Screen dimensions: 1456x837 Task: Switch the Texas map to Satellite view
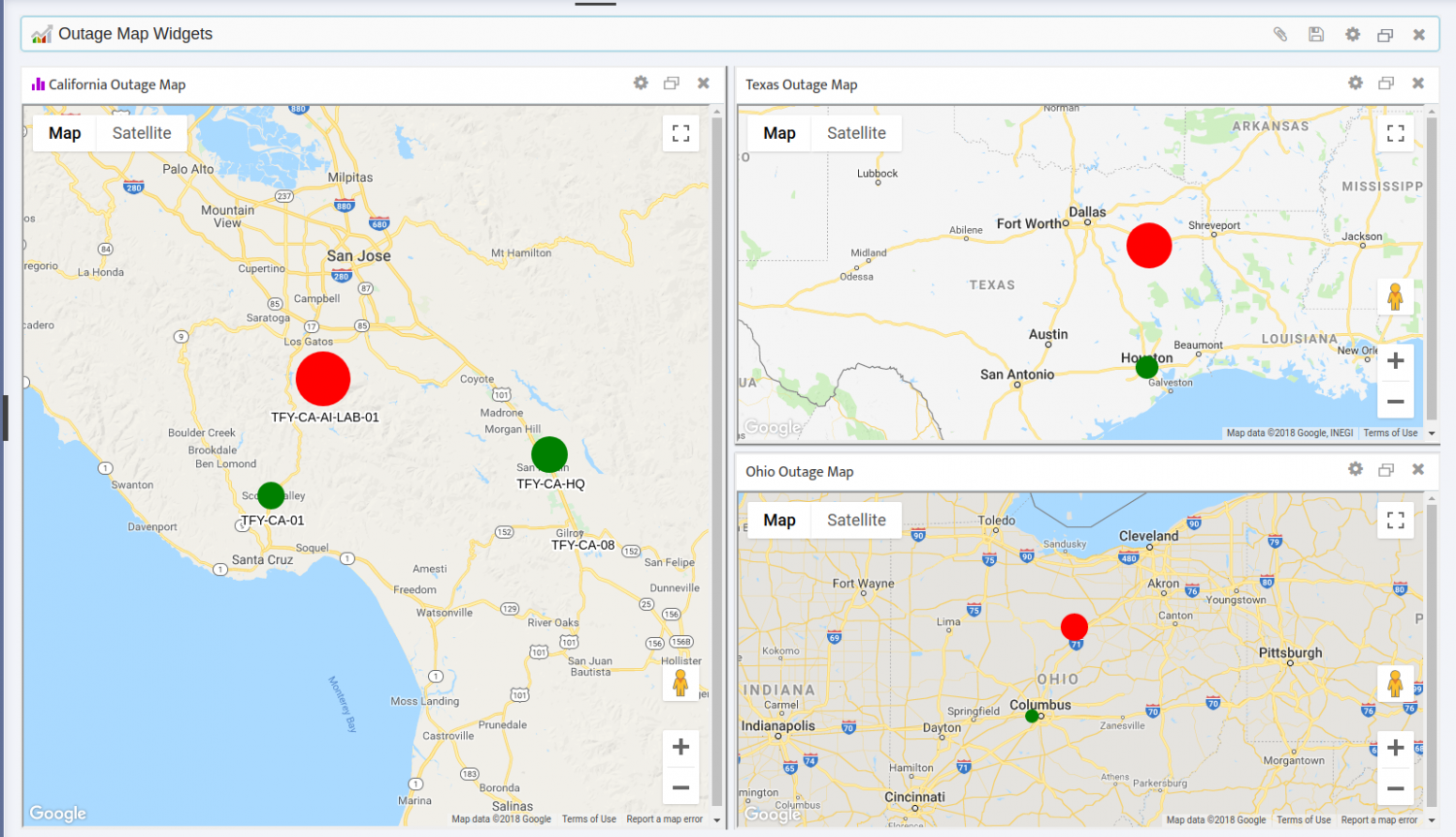click(x=855, y=133)
